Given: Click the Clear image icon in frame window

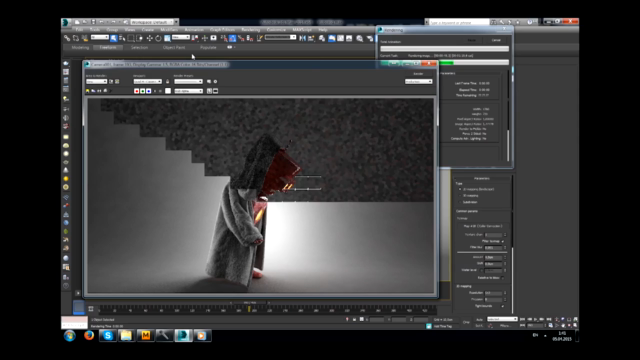Looking at the screenshot, I should tap(111, 91).
